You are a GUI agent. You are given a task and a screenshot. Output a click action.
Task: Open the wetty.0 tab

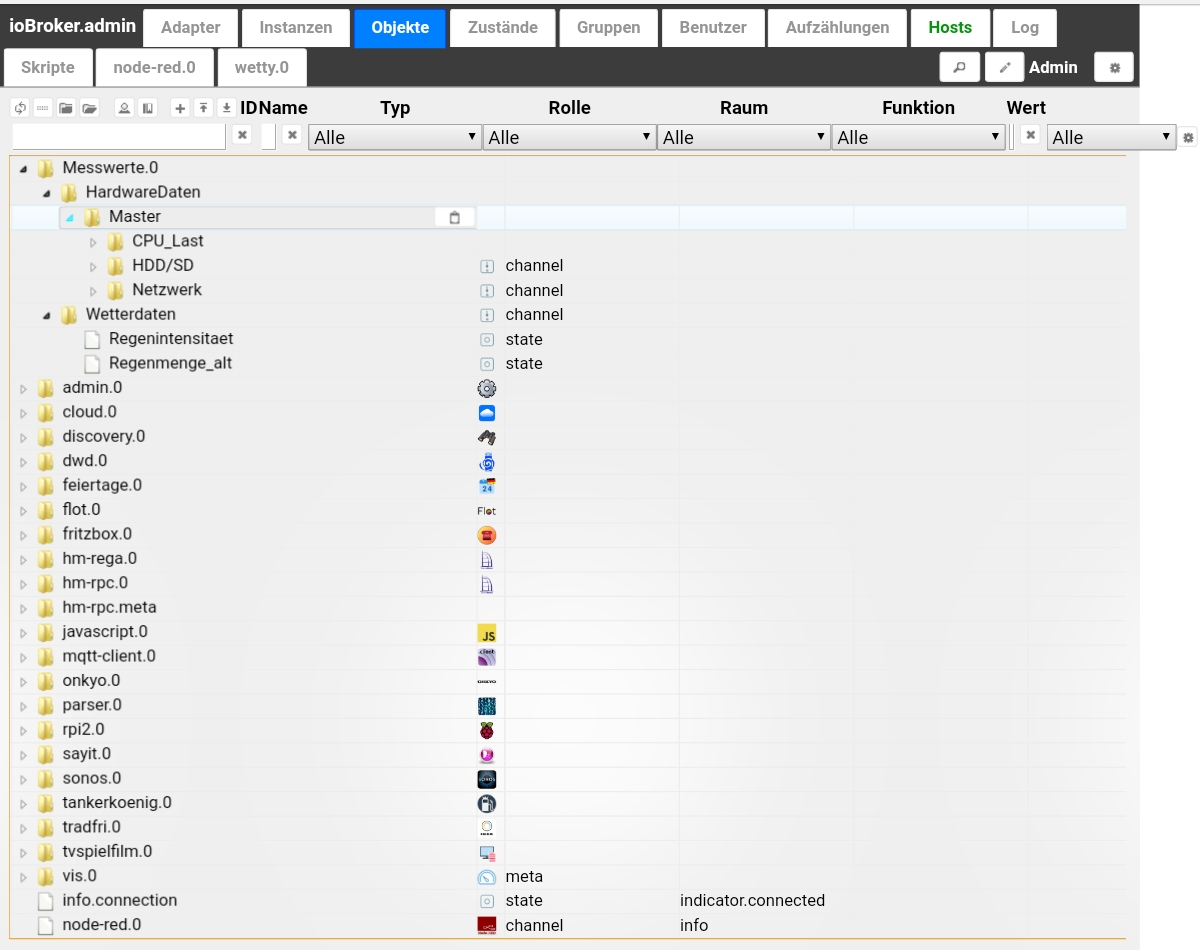(262, 68)
